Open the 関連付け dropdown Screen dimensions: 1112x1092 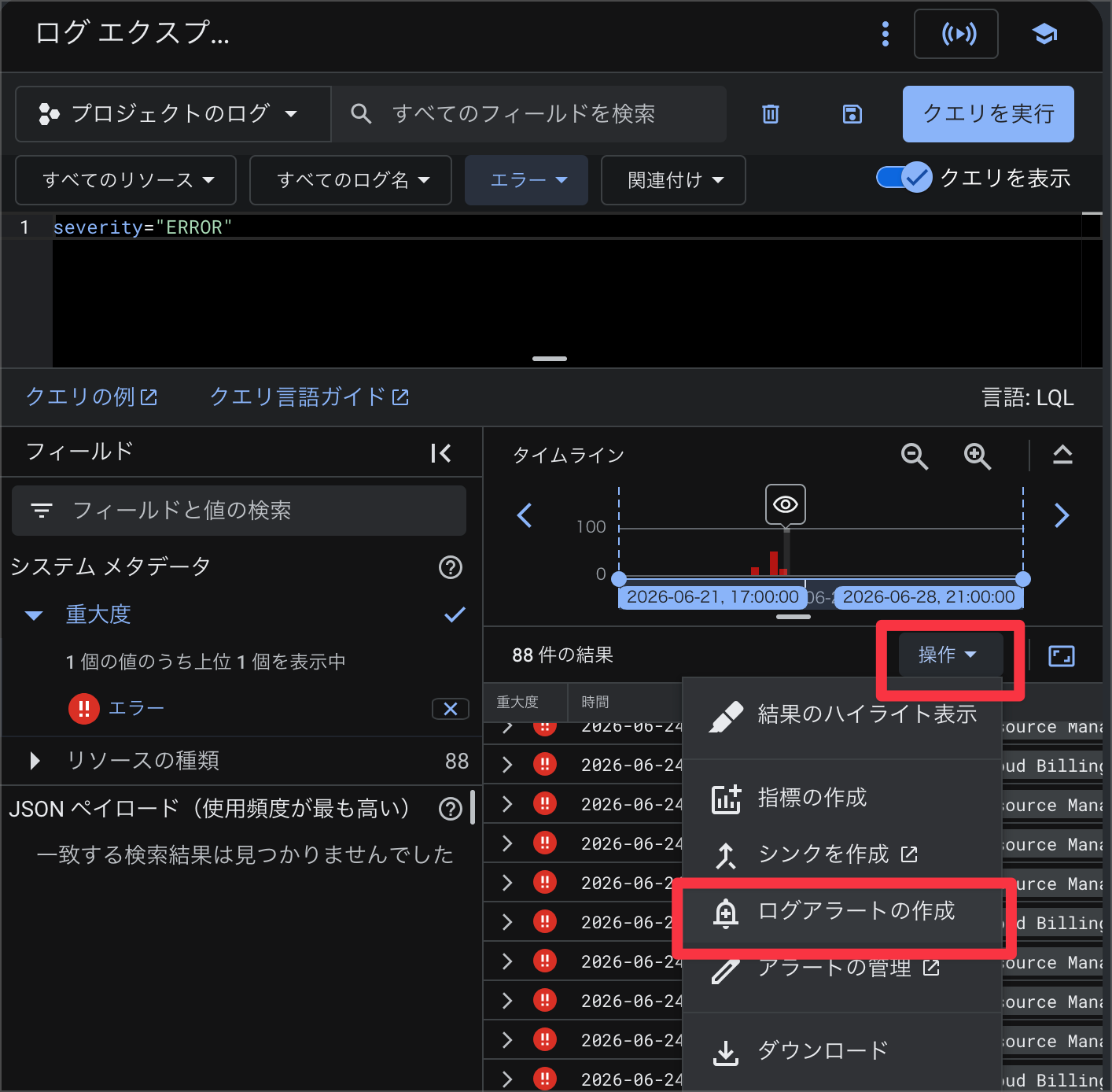pyautogui.click(x=673, y=180)
